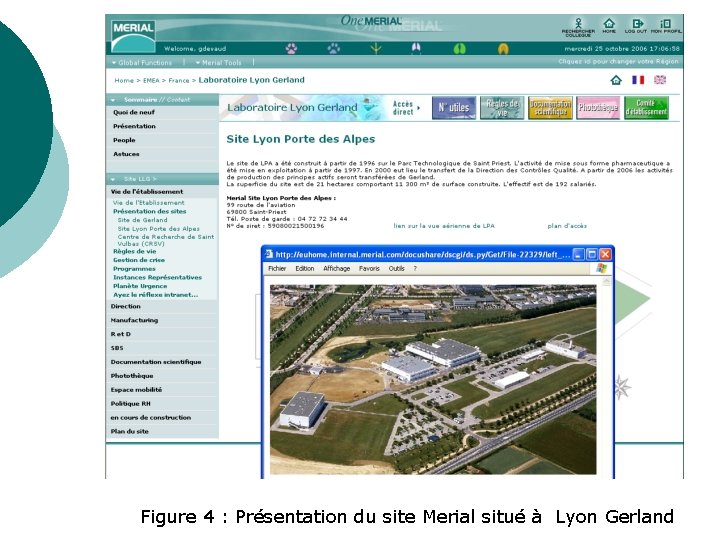
Task: Go to France breadcrumb
Action: tap(179, 80)
